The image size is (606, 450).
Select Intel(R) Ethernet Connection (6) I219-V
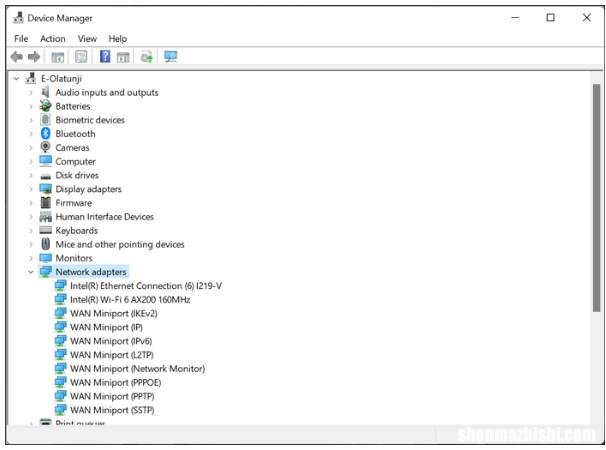click(146, 286)
